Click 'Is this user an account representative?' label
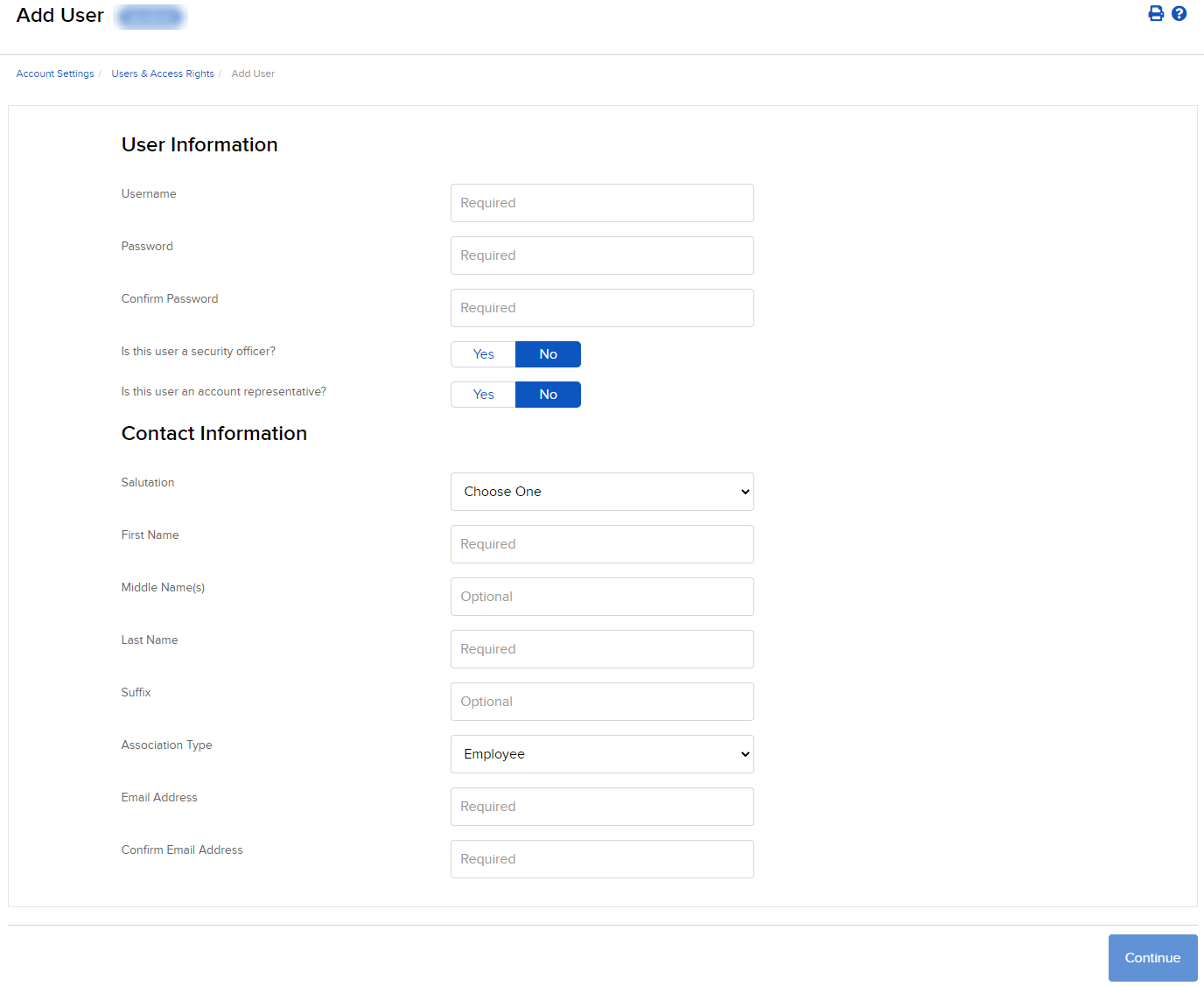This screenshot has width=1204, height=986. pos(223,392)
